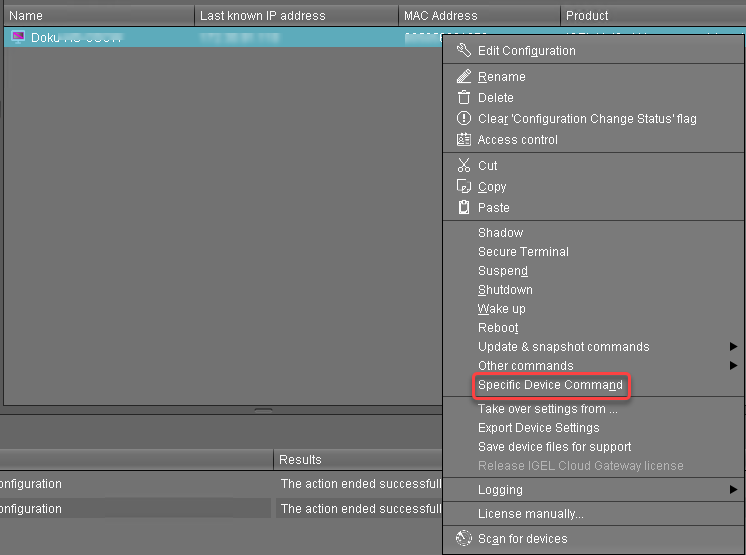Click the scissors icon for Cut
This screenshot has width=746, height=555.
[x=463, y=166]
